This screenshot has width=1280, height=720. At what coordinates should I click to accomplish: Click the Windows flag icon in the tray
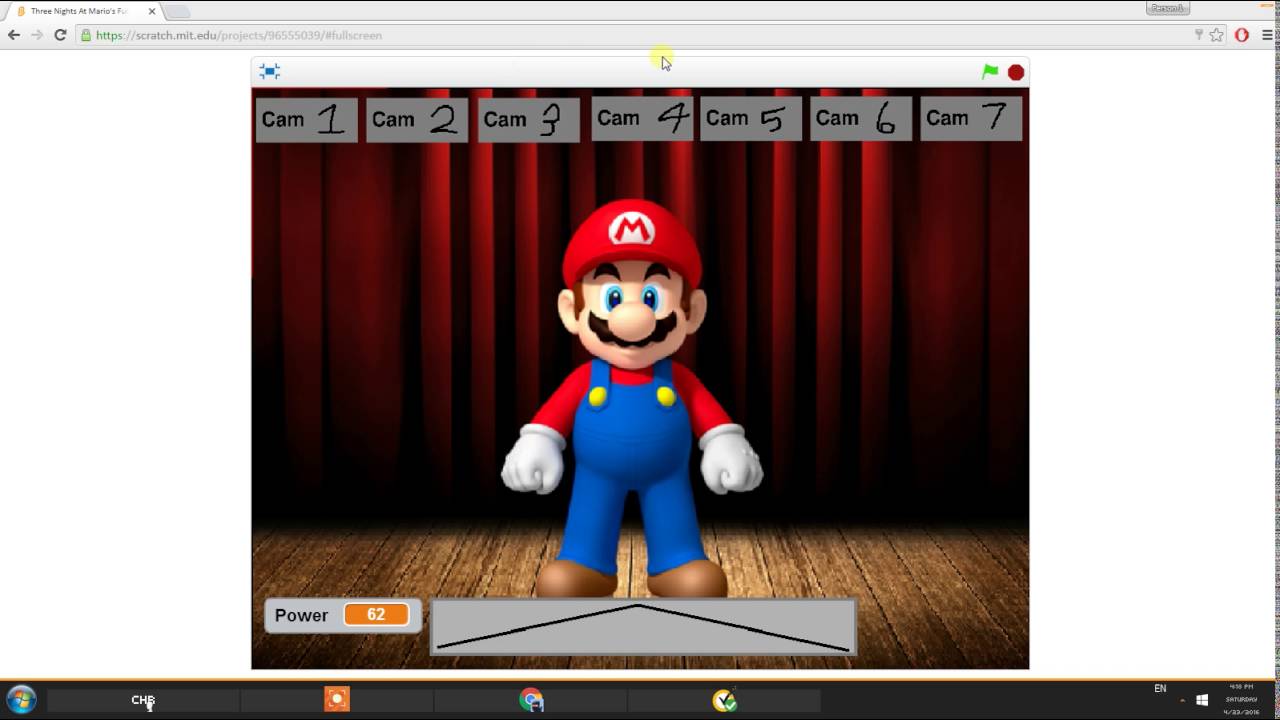coord(1202,700)
